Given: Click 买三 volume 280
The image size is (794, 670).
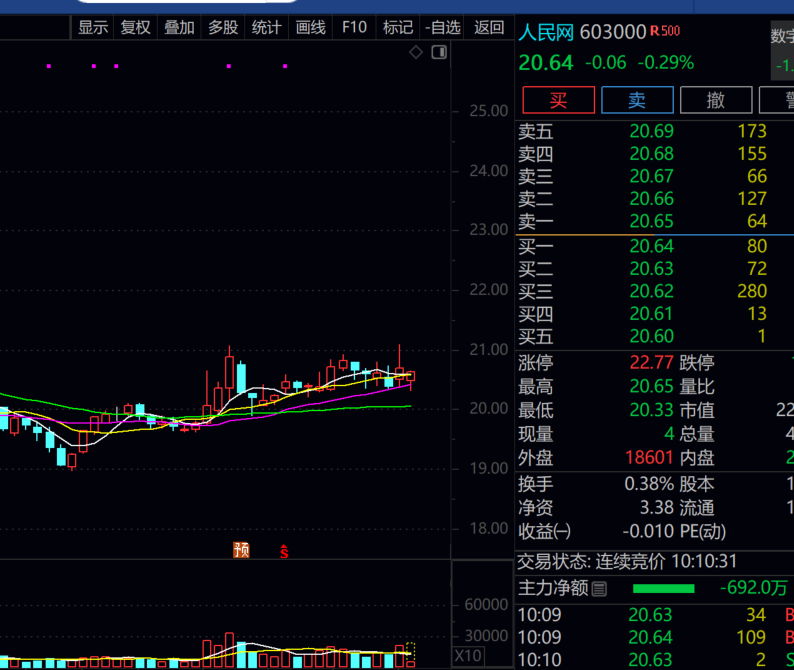Looking at the screenshot, I should click(752, 291).
